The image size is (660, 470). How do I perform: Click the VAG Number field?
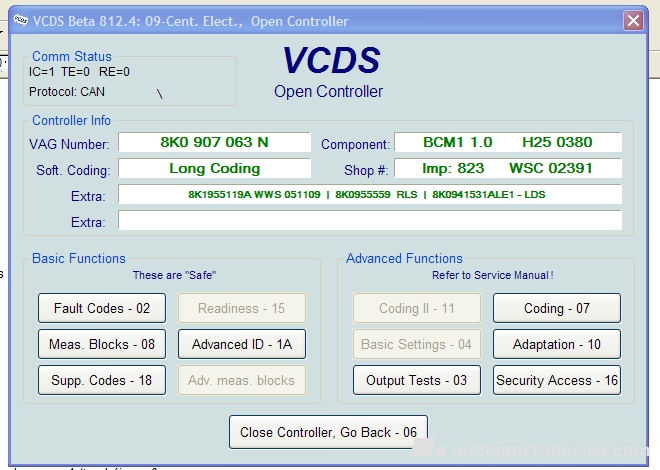coord(214,143)
